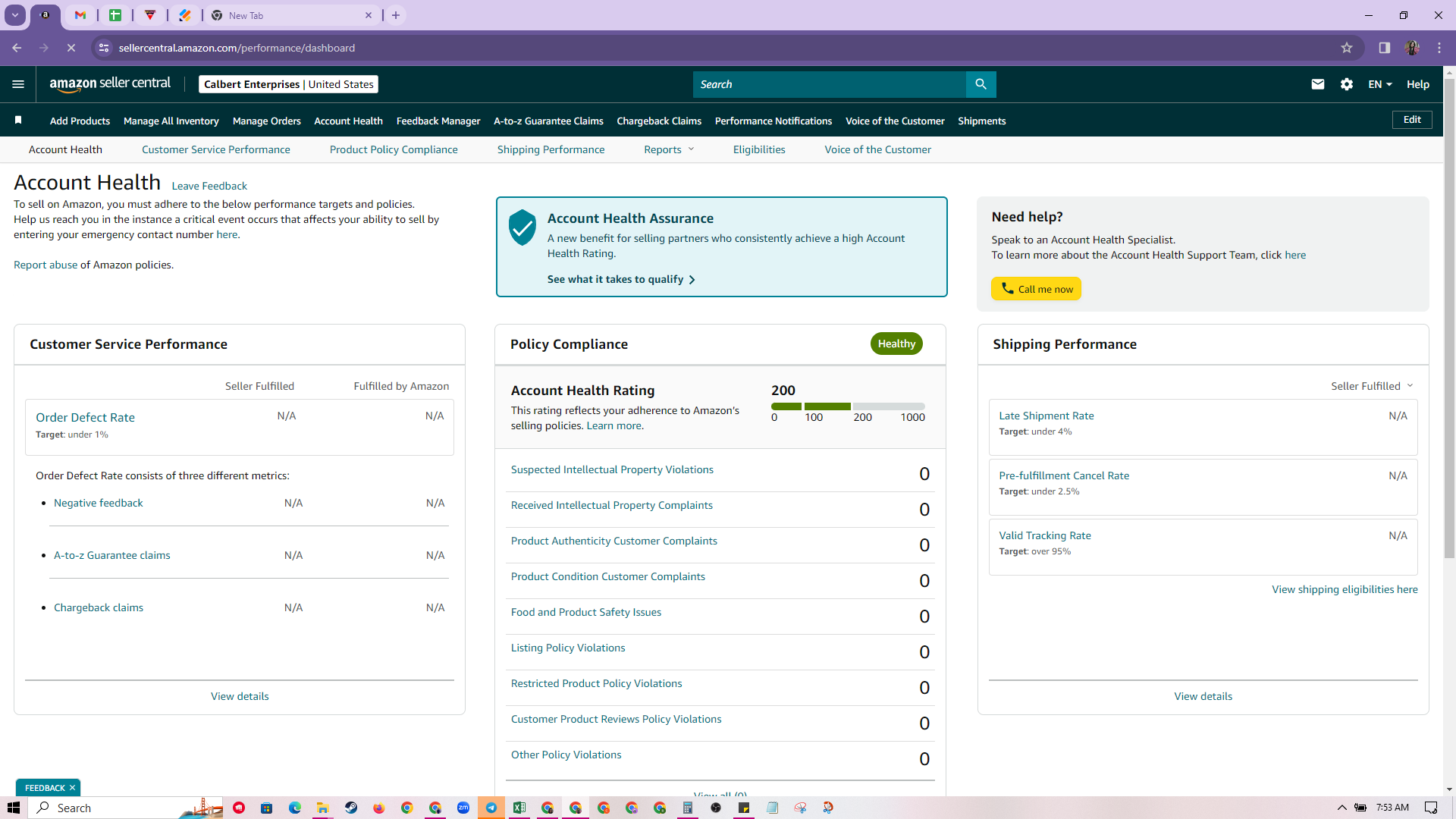Switch account via Calbert Enterprises selector
The image size is (1456, 819).
(x=288, y=84)
